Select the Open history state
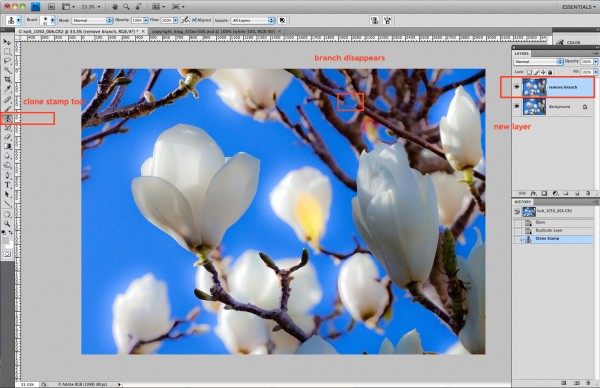This screenshot has height=388, width=600. 553,222
